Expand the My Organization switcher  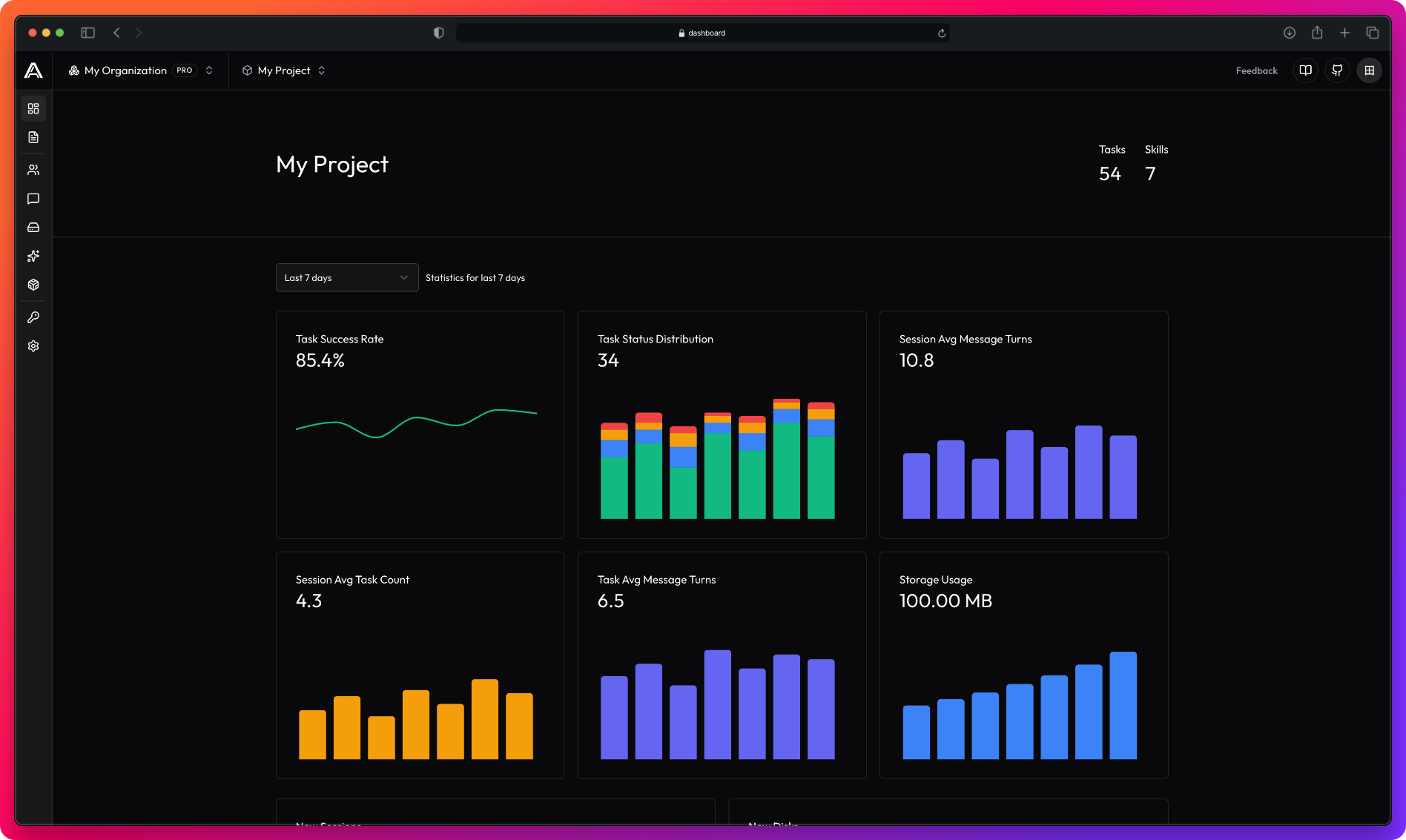click(209, 70)
